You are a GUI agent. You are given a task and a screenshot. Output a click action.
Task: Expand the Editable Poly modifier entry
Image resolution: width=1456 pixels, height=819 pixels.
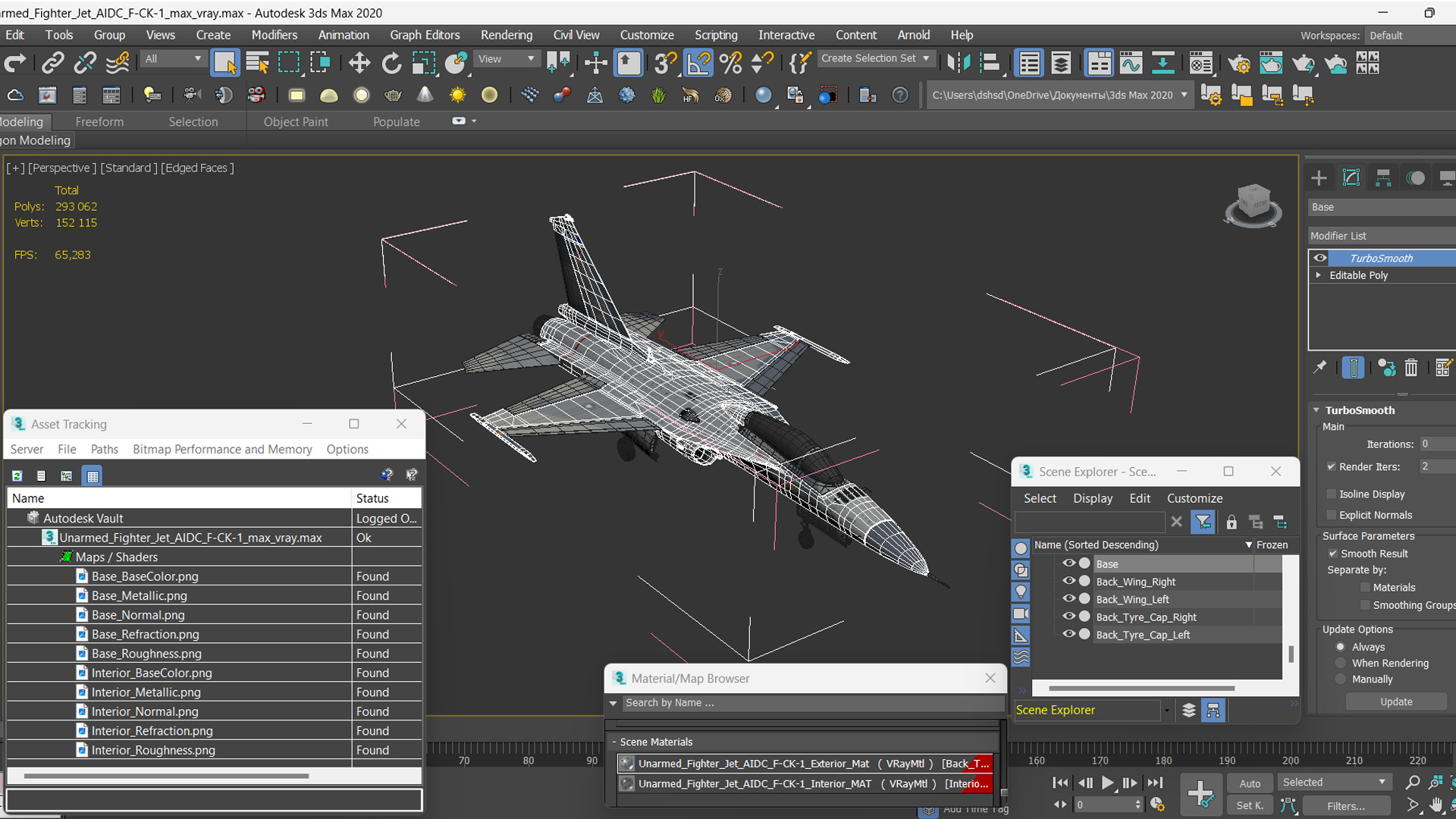coord(1319,275)
